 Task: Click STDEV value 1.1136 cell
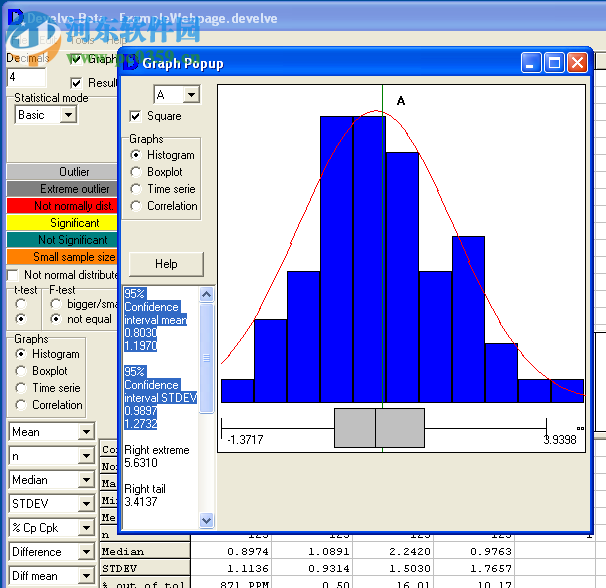pos(231,568)
